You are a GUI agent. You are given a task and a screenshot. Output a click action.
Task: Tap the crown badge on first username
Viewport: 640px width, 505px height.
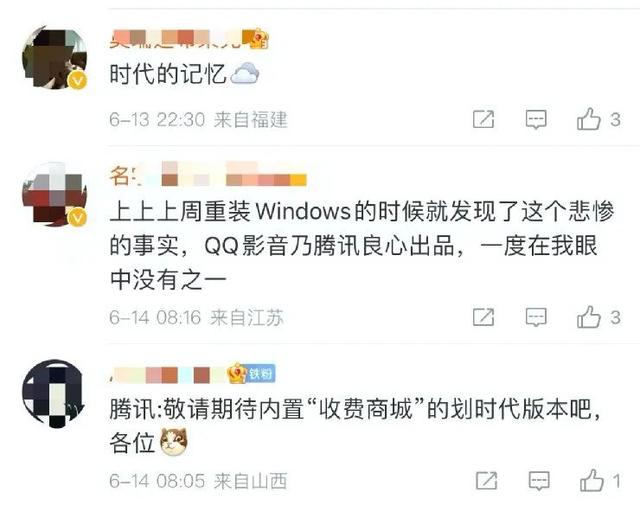(x=256, y=40)
